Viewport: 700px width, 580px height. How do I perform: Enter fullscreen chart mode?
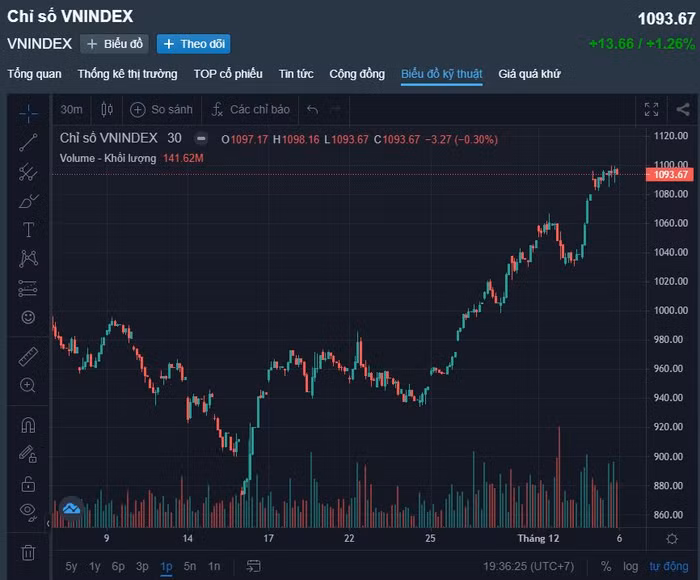coord(651,109)
